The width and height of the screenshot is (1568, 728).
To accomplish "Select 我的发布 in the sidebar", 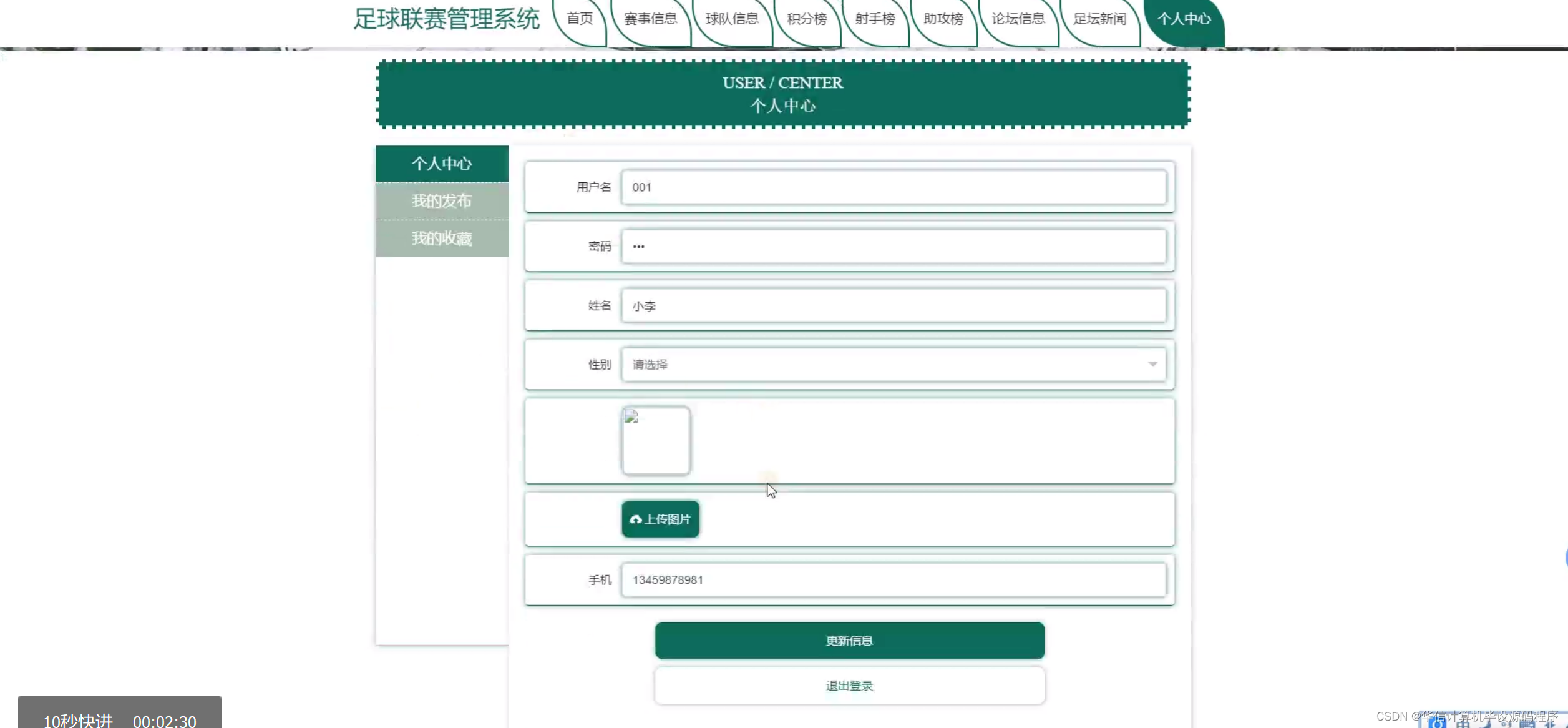I will pos(442,201).
